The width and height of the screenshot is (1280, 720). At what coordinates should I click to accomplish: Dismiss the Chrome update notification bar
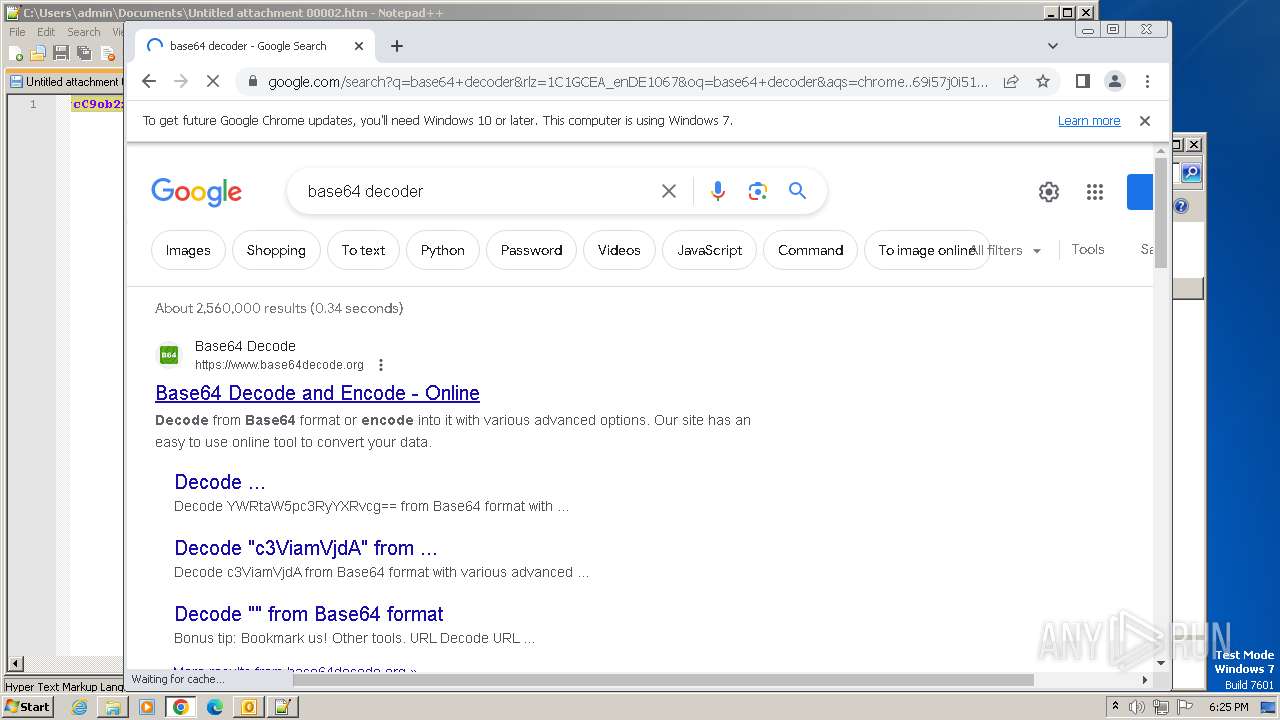pos(1145,120)
